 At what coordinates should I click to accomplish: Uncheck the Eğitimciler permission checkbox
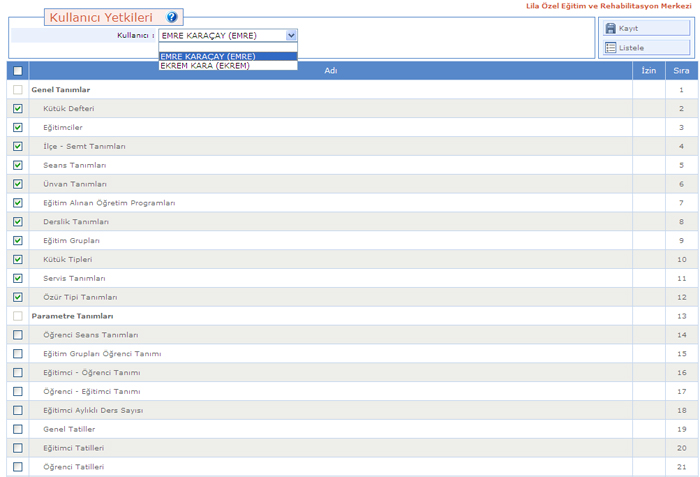tap(18, 128)
